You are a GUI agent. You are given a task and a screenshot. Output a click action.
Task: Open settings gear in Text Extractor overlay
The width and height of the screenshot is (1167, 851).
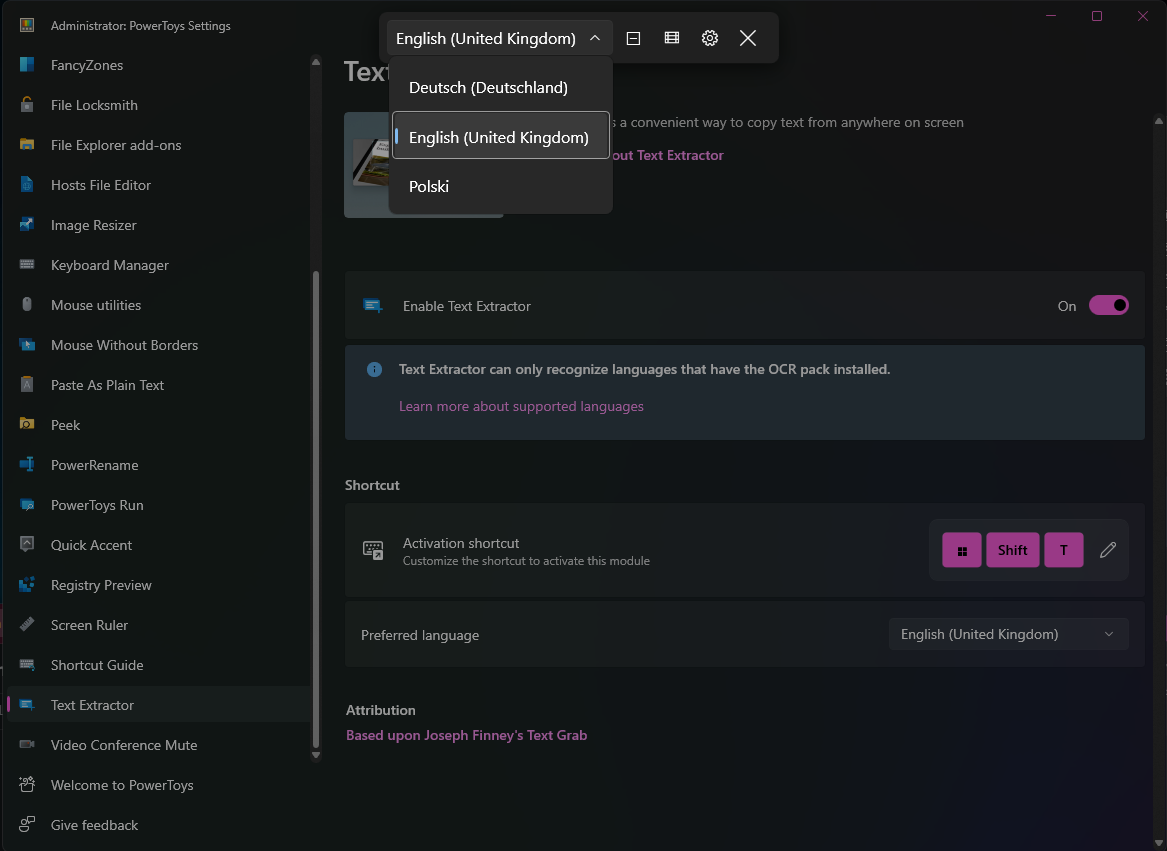click(710, 38)
